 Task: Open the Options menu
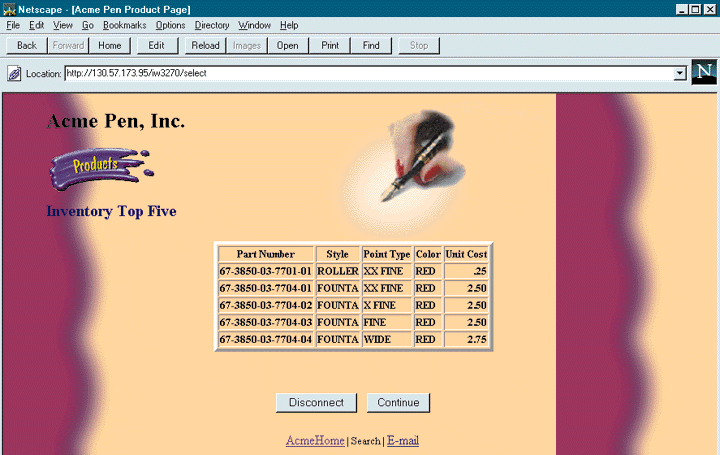click(x=170, y=25)
